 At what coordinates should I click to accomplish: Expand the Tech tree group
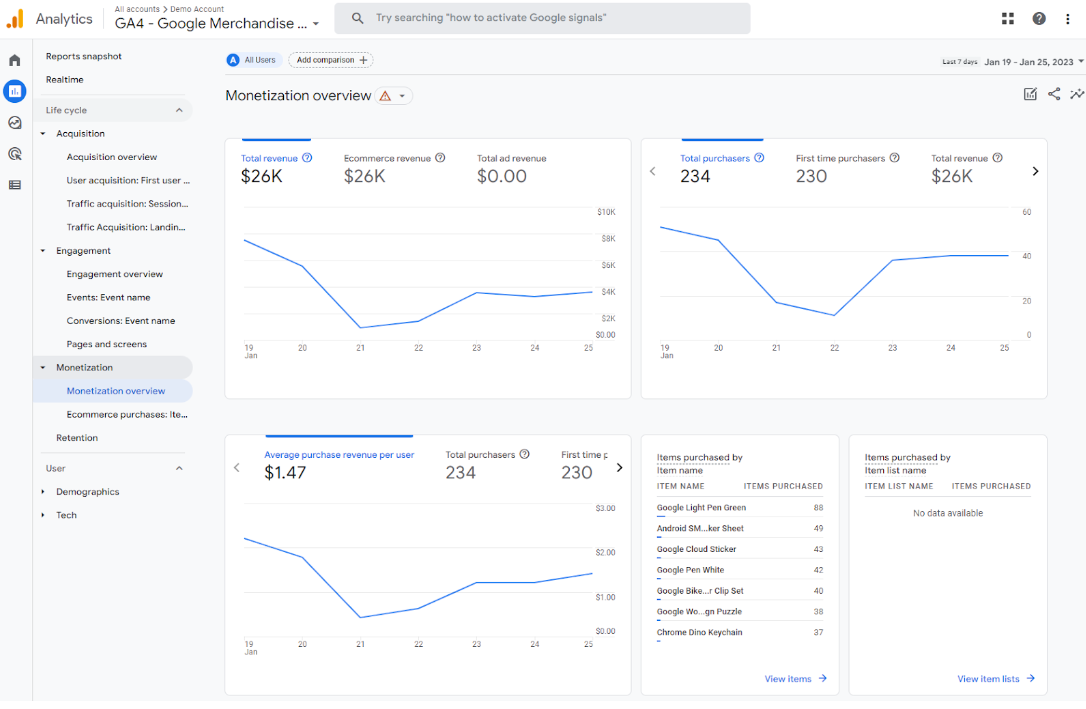(x=43, y=515)
